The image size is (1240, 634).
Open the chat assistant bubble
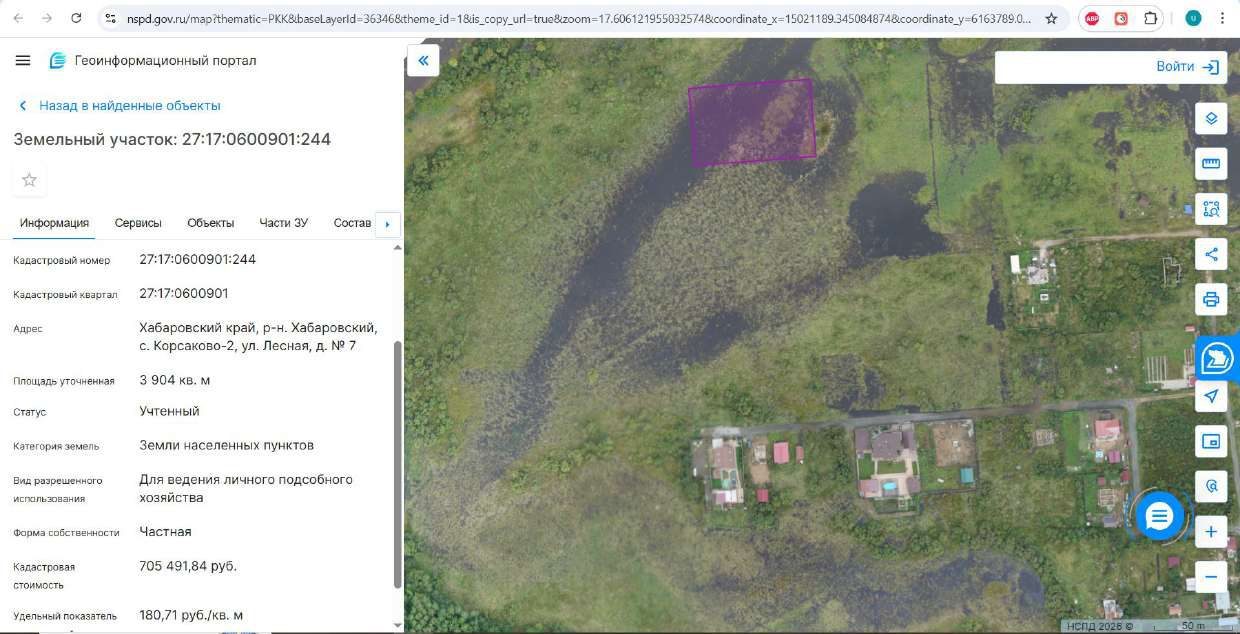click(1159, 516)
